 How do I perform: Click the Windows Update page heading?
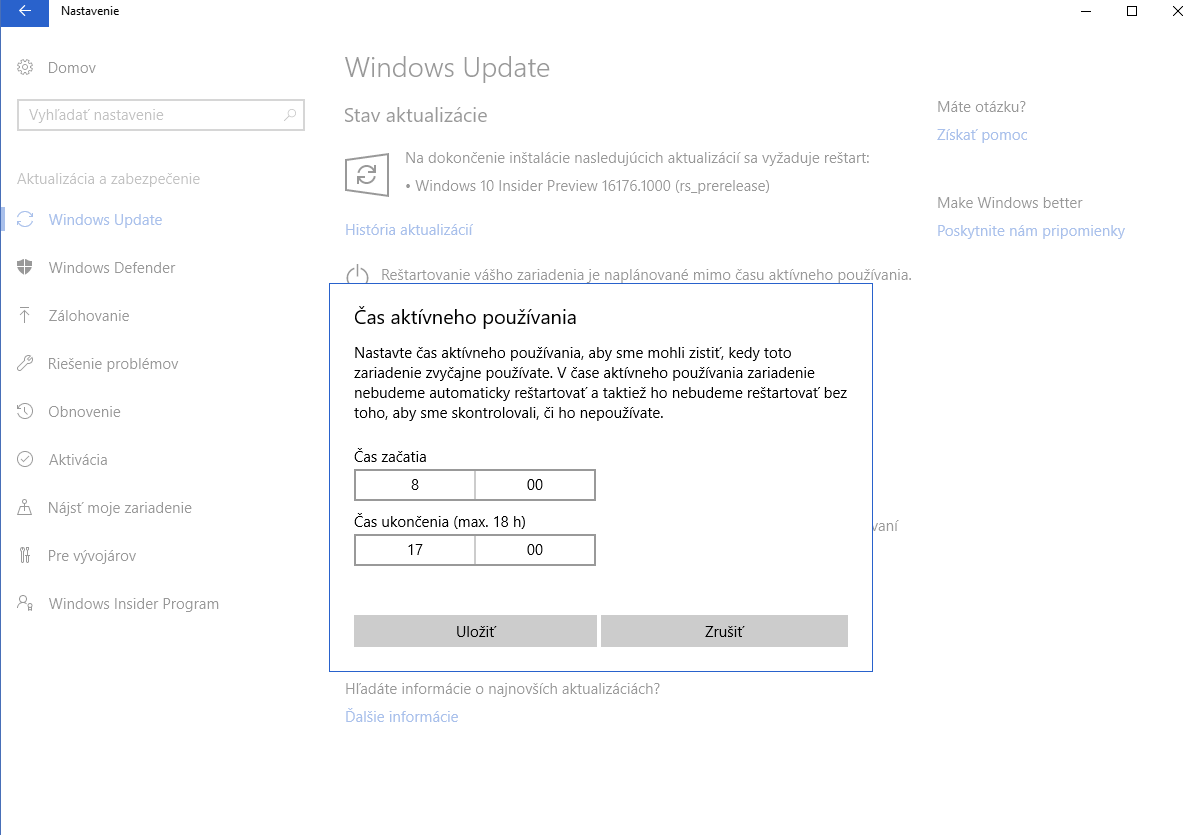click(447, 67)
